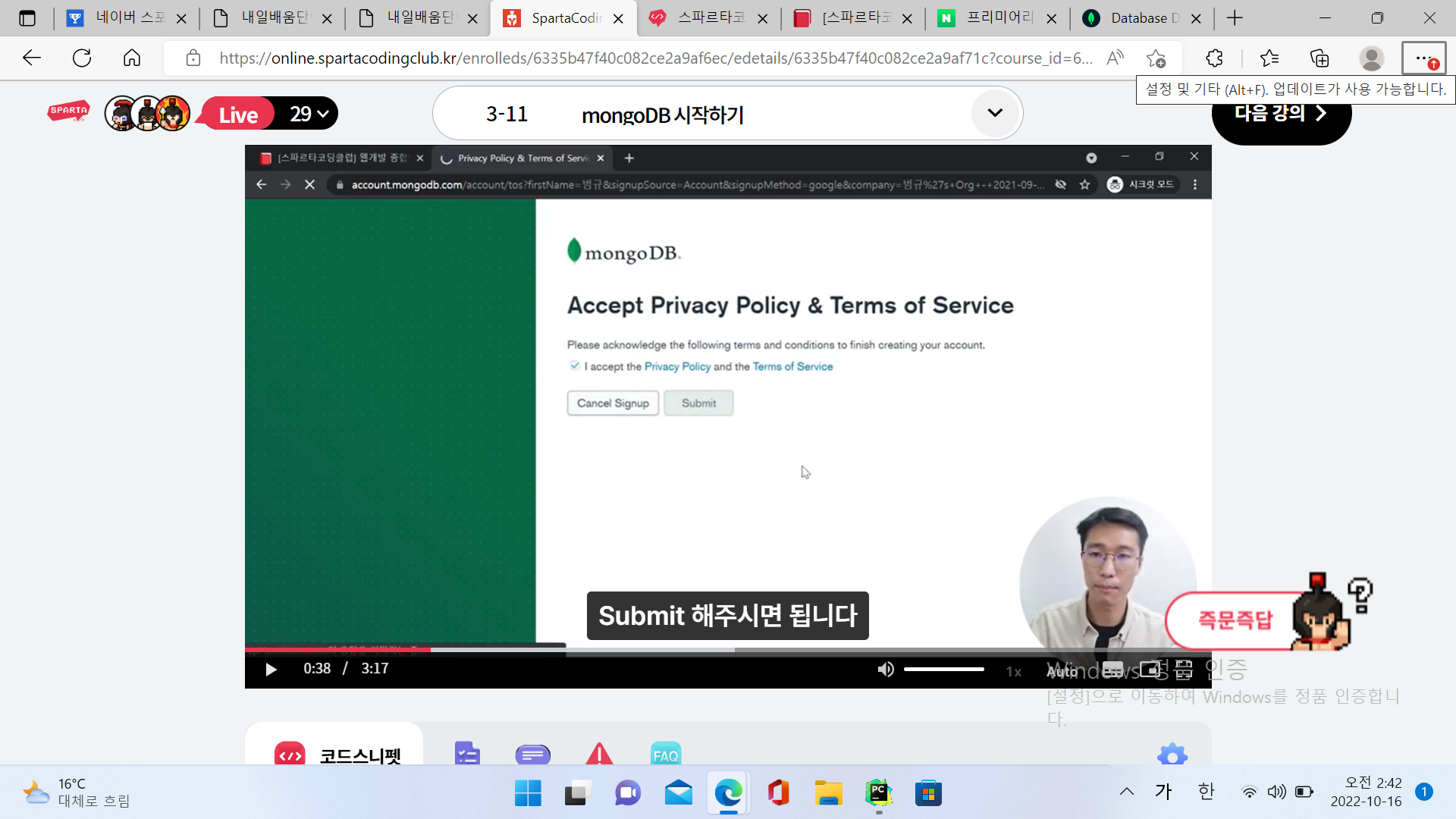Open Mail app on taskbar
This screenshot has width=1456, height=819.
pyautogui.click(x=678, y=793)
